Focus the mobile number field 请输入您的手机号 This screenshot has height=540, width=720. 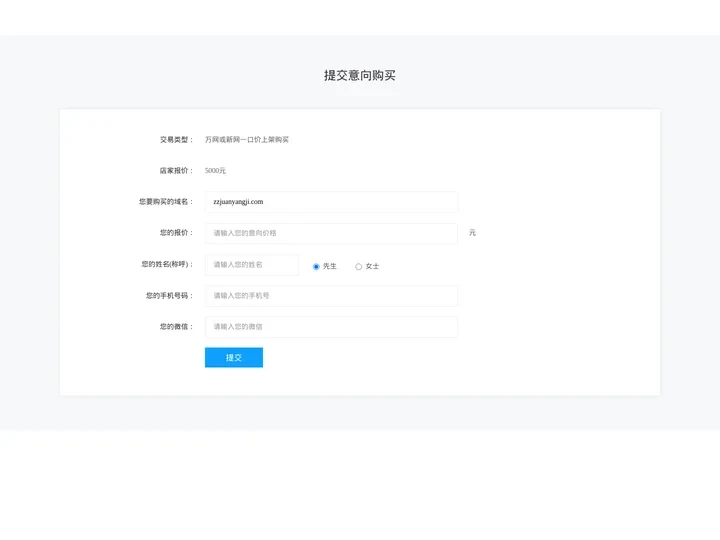[331, 296]
